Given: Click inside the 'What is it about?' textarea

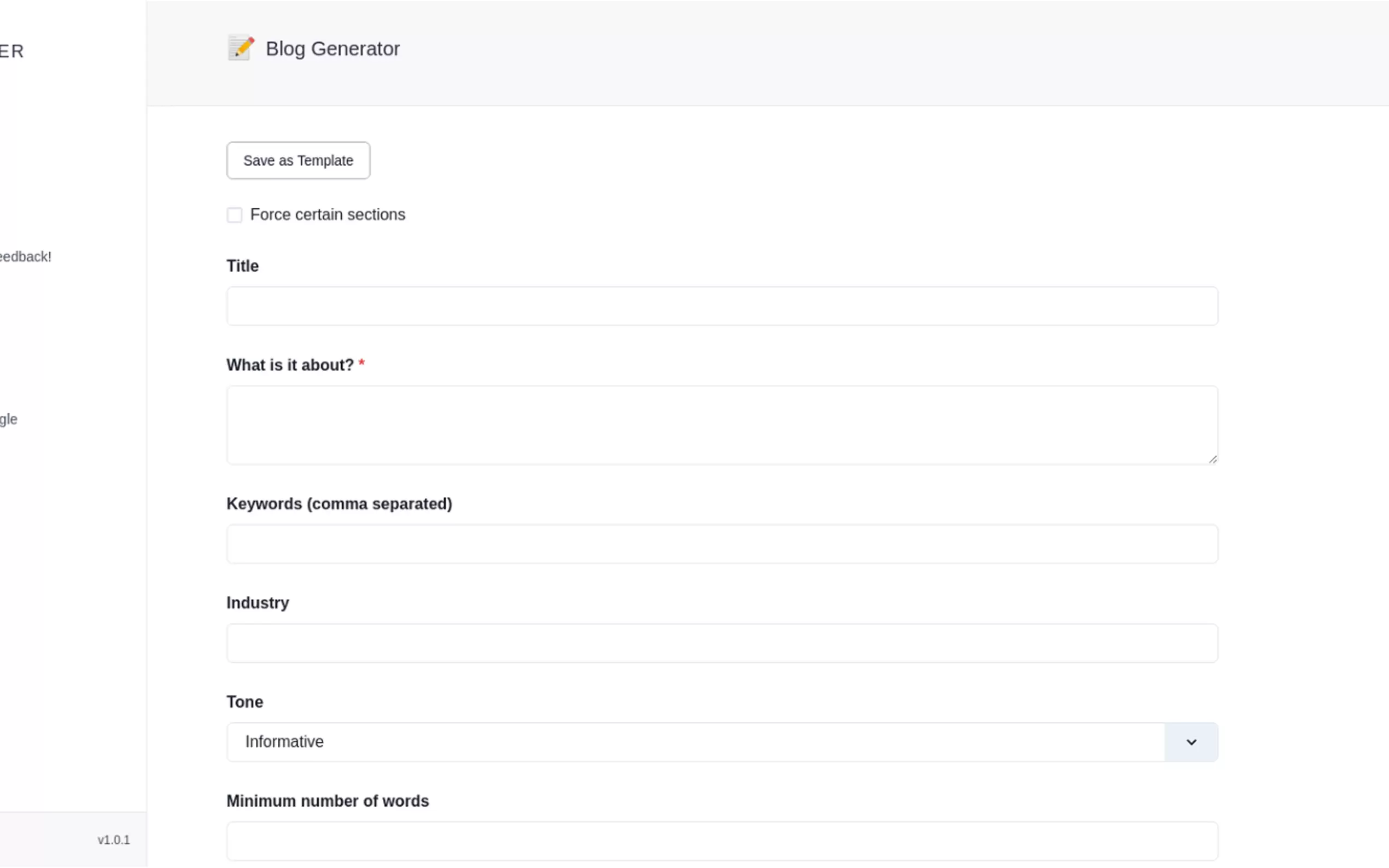Looking at the screenshot, I should click(722, 425).
